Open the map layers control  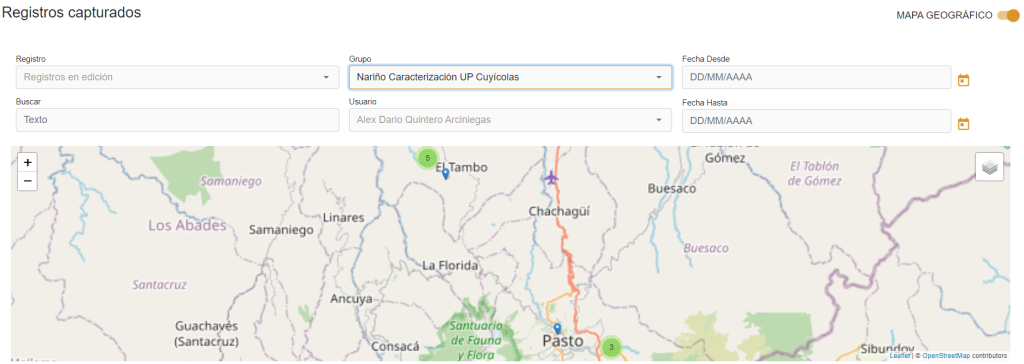[x=989, y=167]
